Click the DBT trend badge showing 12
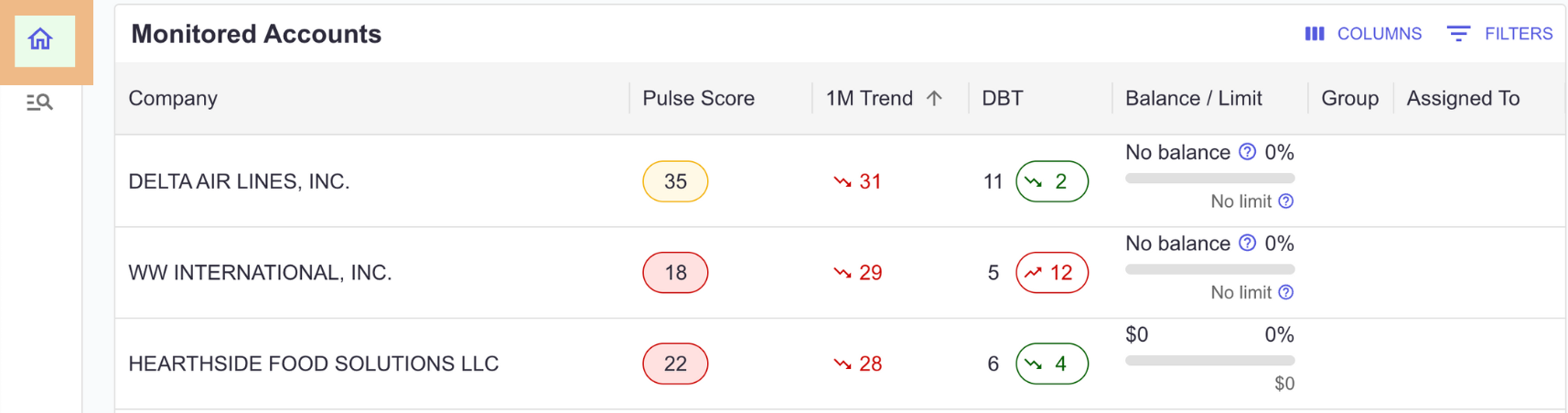The width and height of the screenshot is (1568, 413). click(x=1052, y=272)
